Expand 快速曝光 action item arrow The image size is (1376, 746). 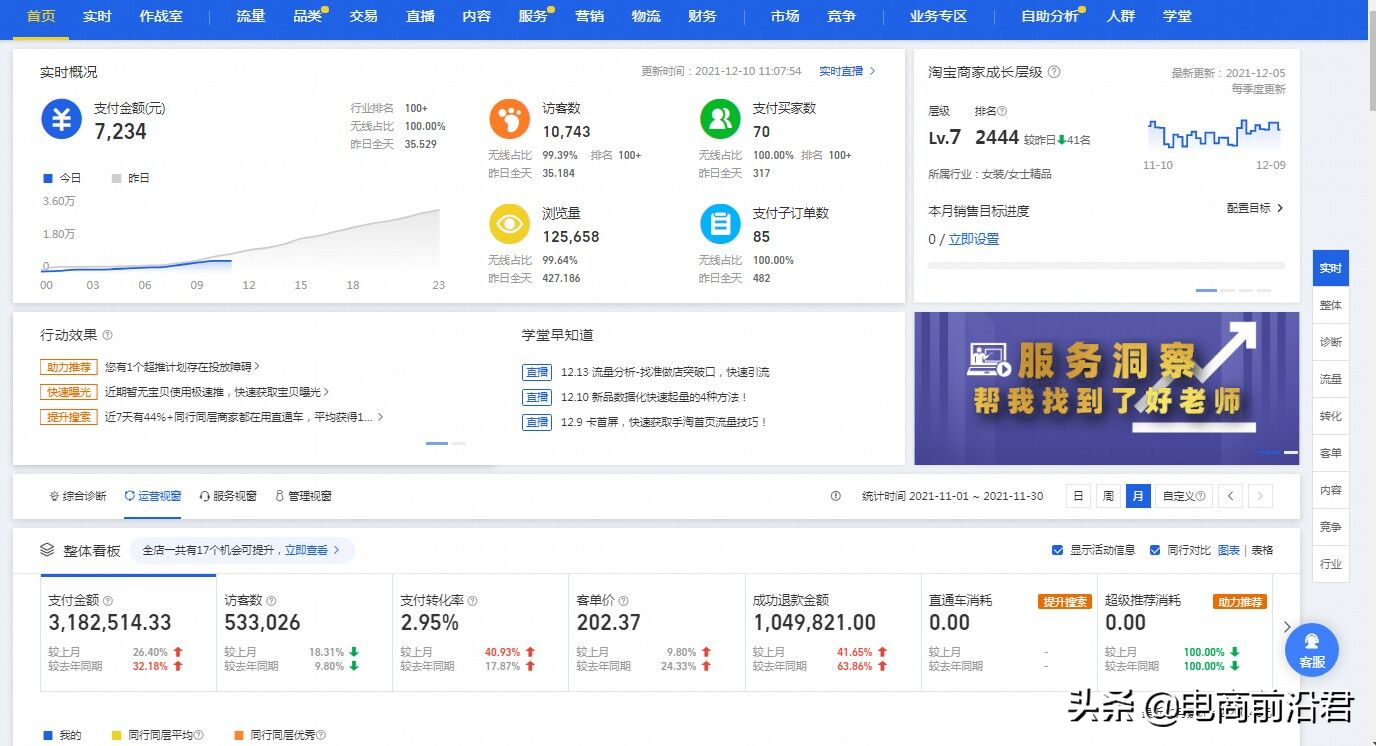326,392
